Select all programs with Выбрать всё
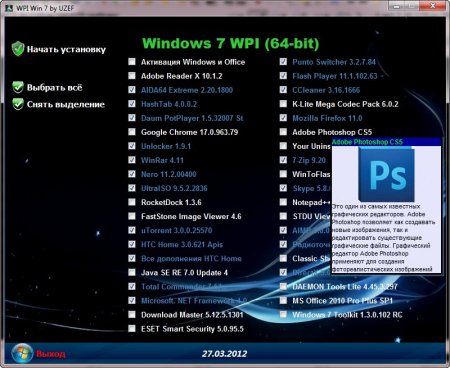450x368 pixels. (x=54, y=88)
